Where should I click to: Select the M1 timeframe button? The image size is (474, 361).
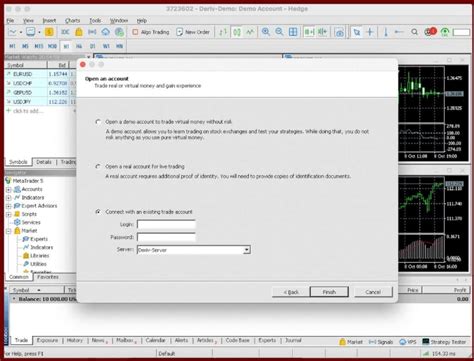point(12,46)
